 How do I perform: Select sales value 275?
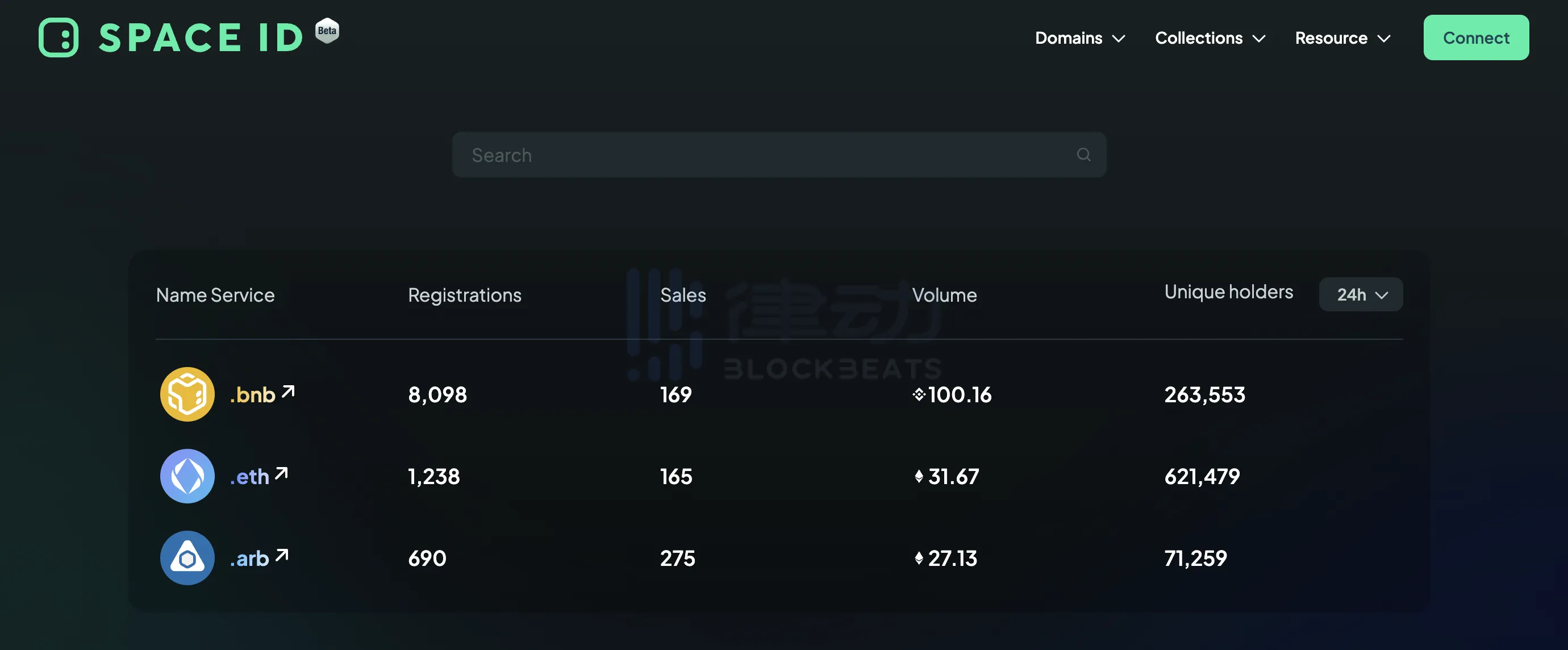(677, 557)
